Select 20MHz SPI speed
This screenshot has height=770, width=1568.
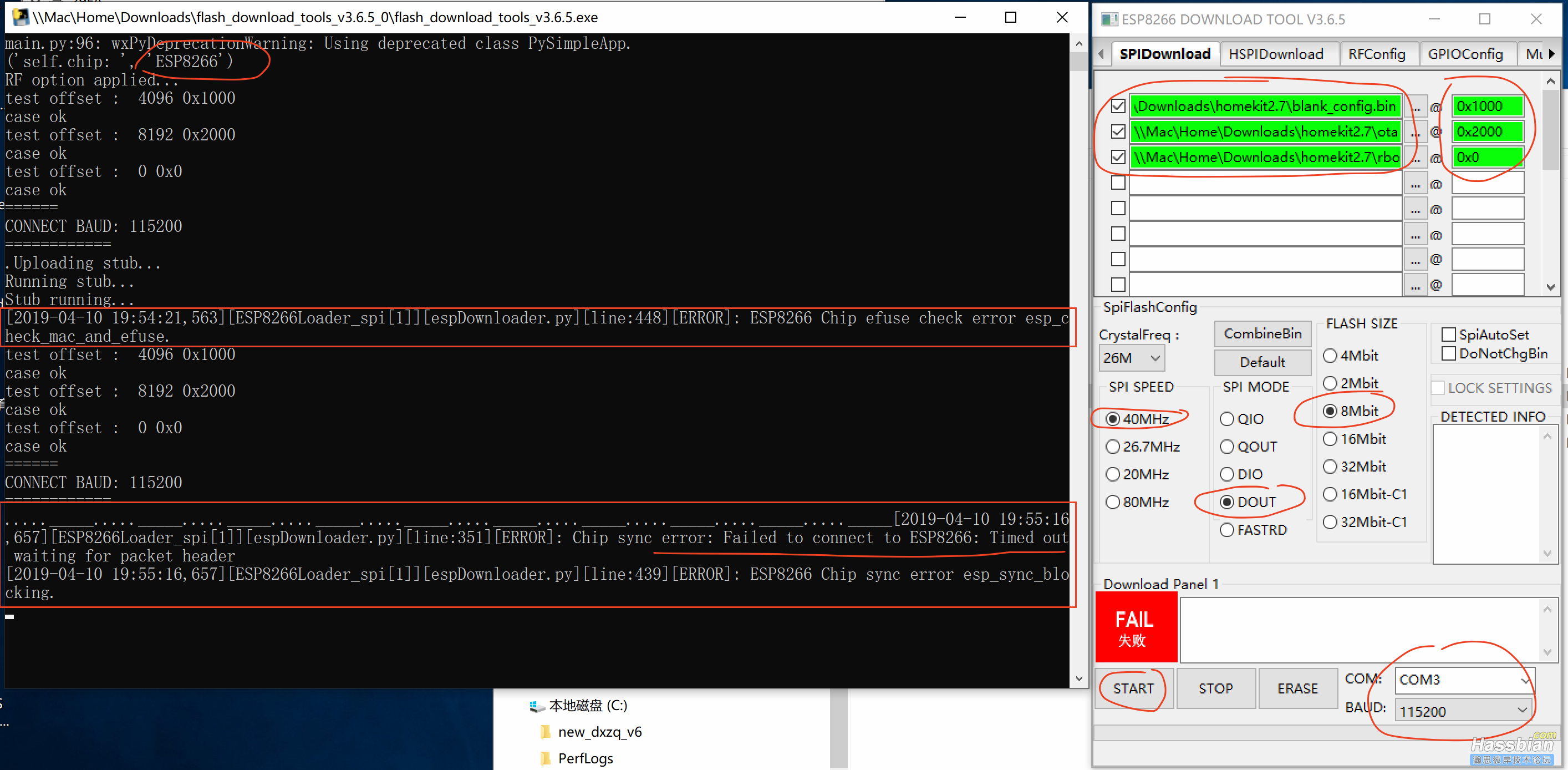tap(1137, 474)
